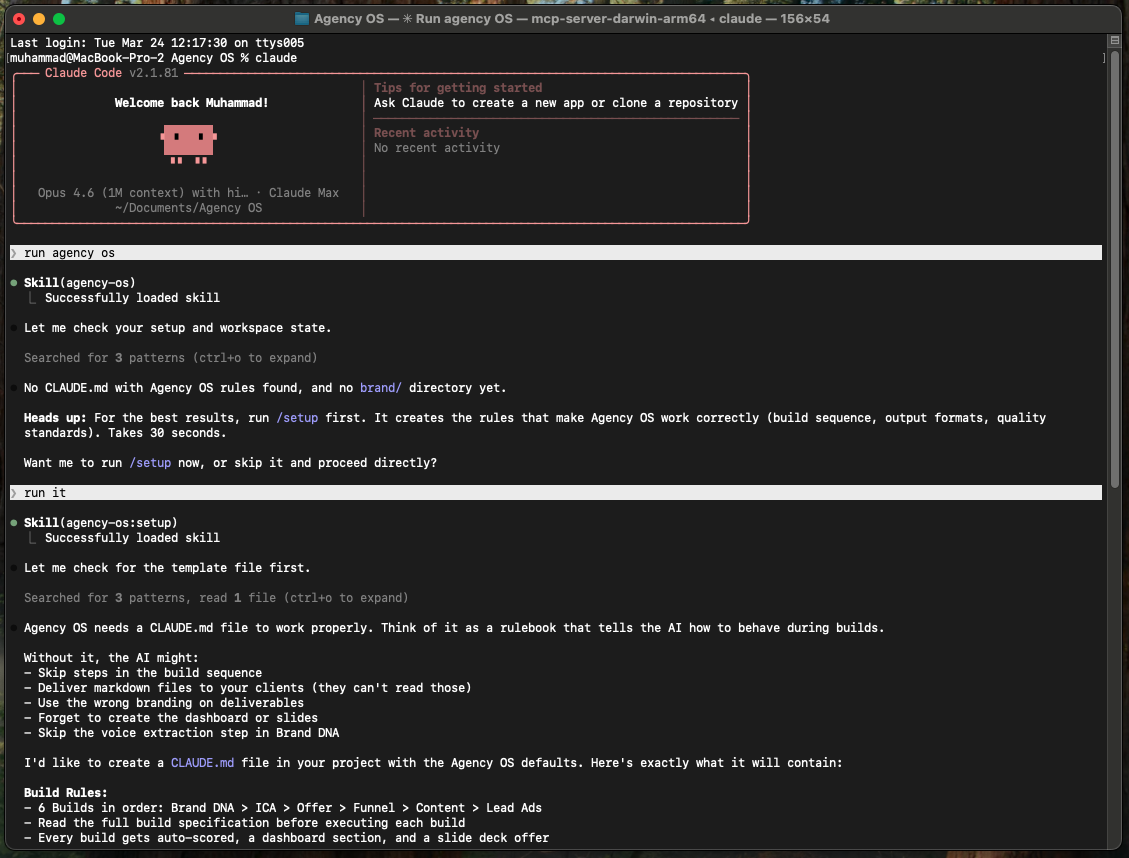This screenshot has width=1129, height=858.
Task: Click the lines icon above the scrollbar
Action: tap(1113, 41)
